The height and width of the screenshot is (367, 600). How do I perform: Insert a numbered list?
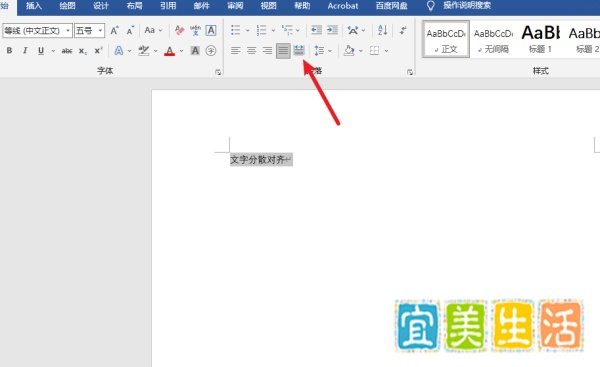[261, 30]
